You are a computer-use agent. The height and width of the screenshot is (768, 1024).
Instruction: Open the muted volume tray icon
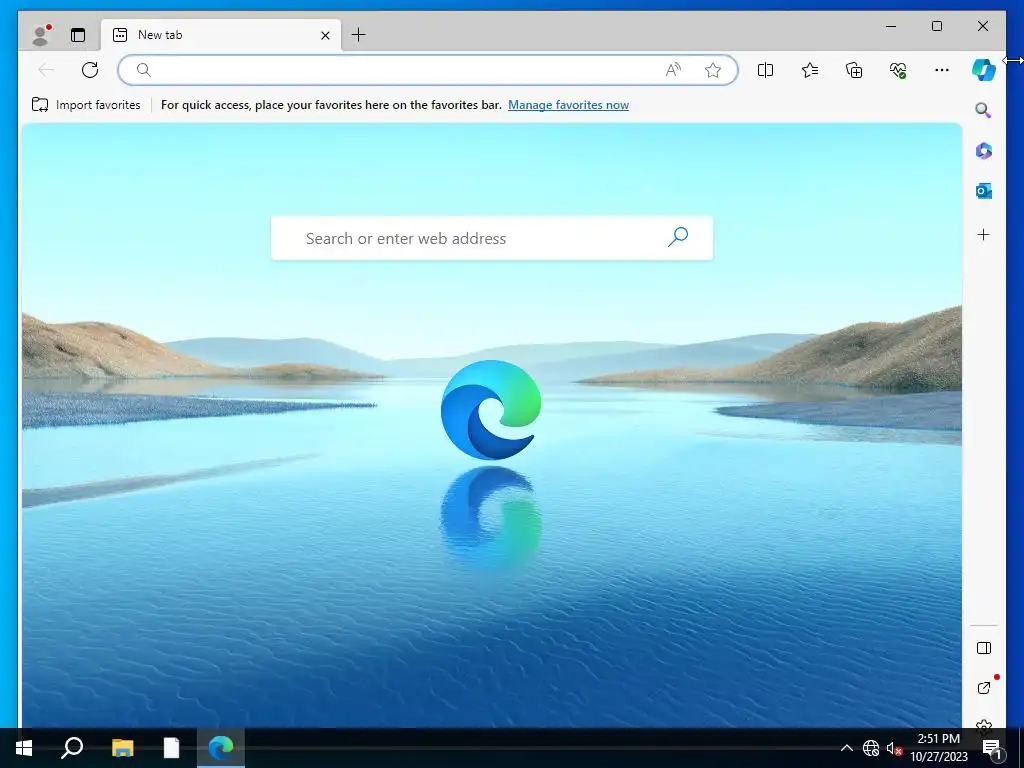pos(894,748)
